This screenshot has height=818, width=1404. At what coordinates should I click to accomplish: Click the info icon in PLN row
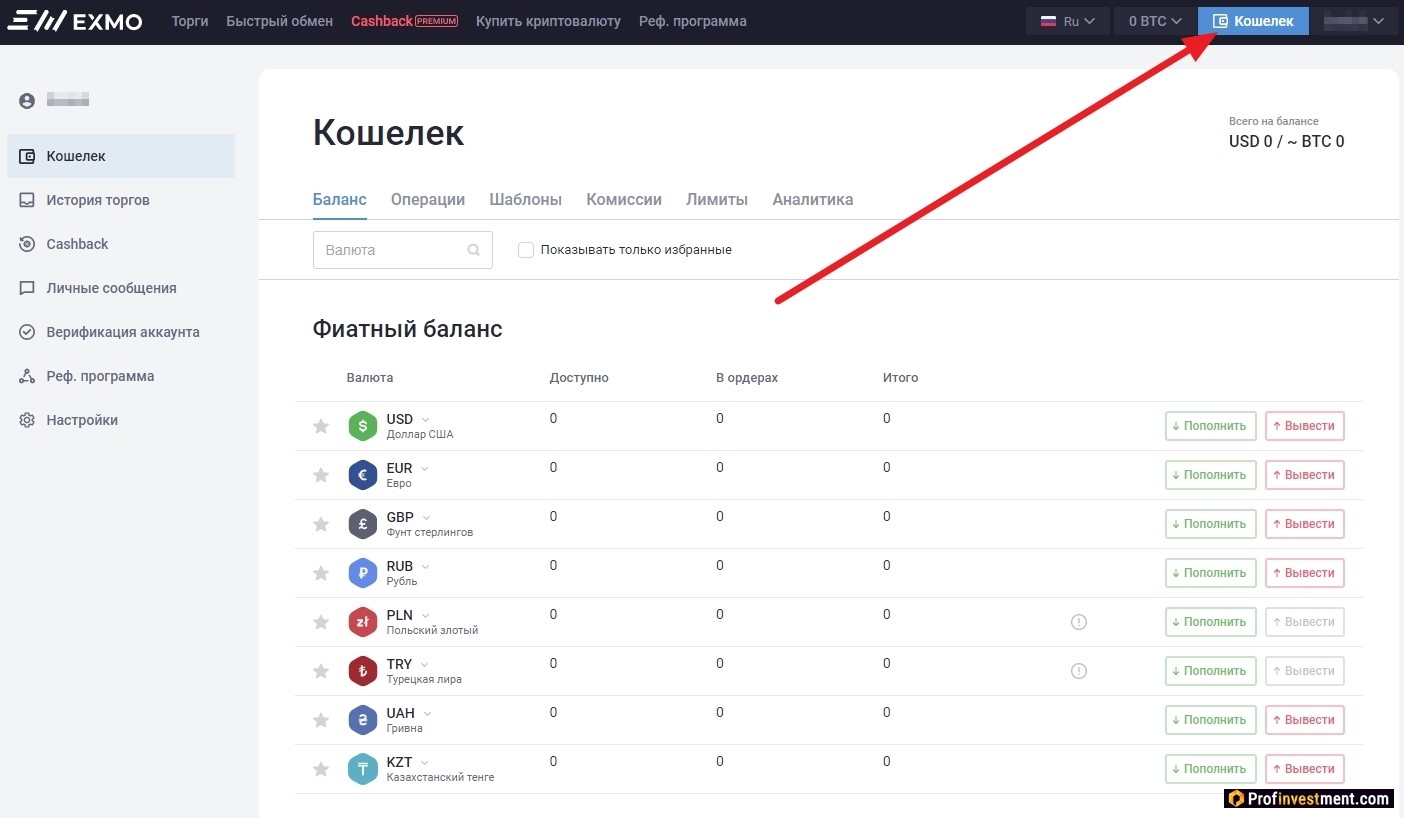click(x=1079, y=622)
